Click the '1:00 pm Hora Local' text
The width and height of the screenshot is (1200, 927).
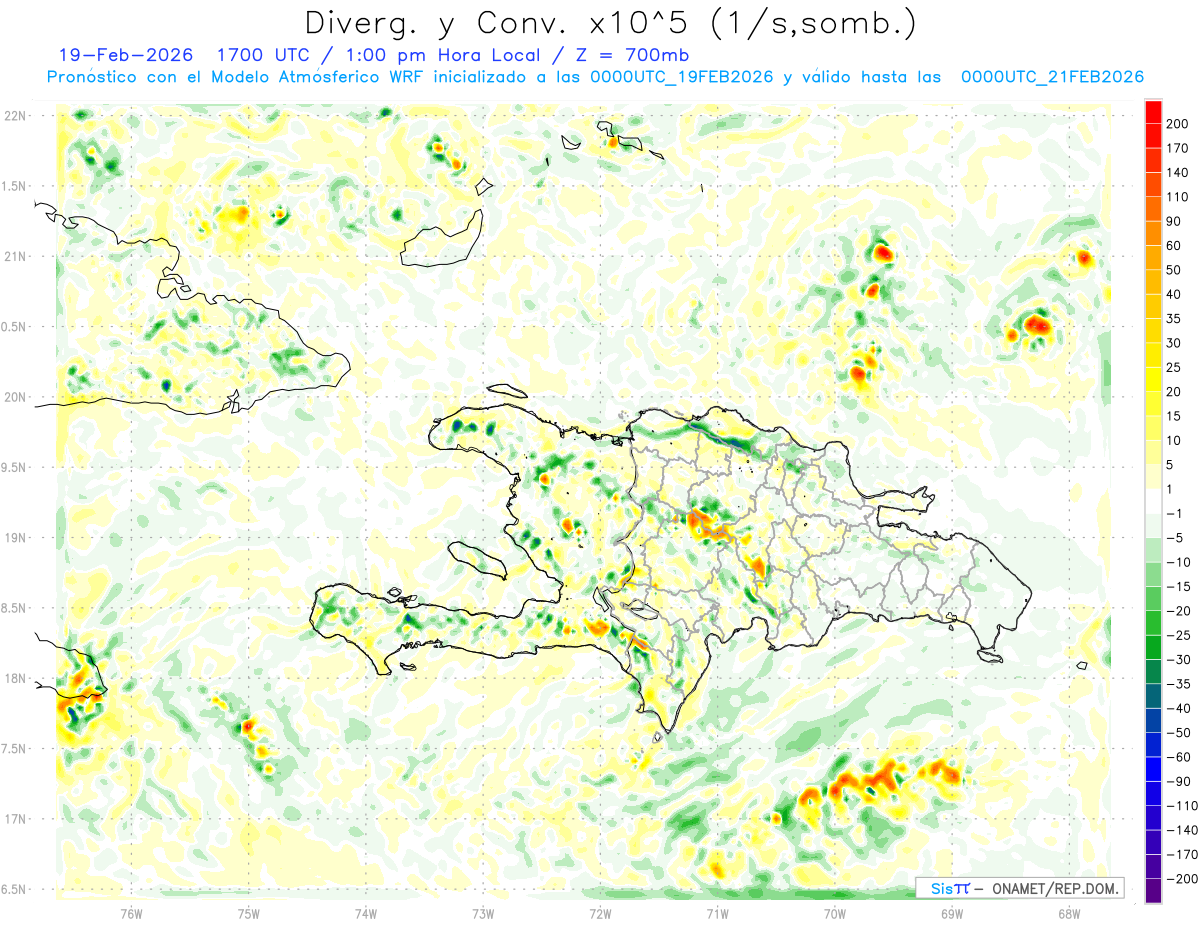coord(441,55)
